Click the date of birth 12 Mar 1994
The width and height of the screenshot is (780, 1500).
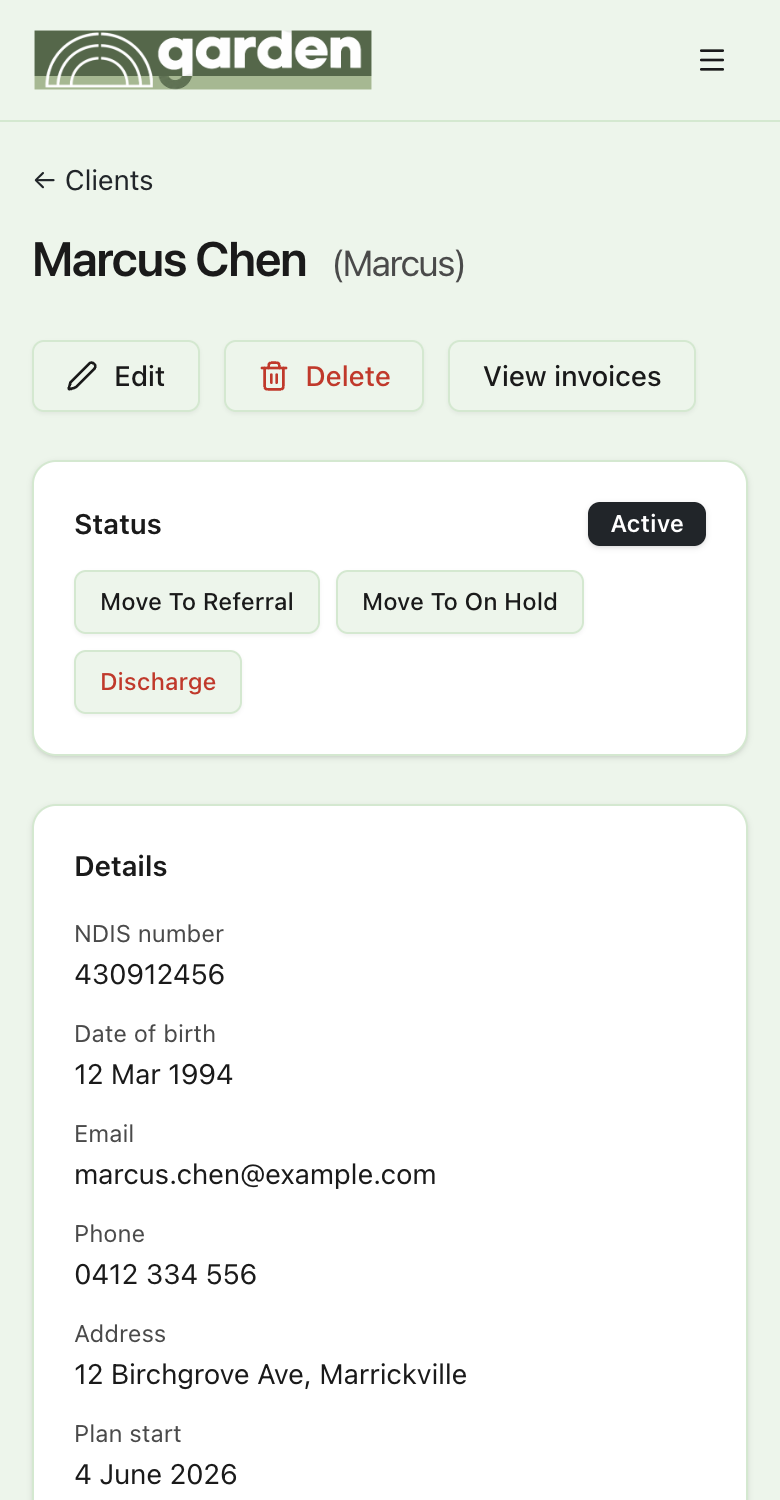pos(154,1074)
